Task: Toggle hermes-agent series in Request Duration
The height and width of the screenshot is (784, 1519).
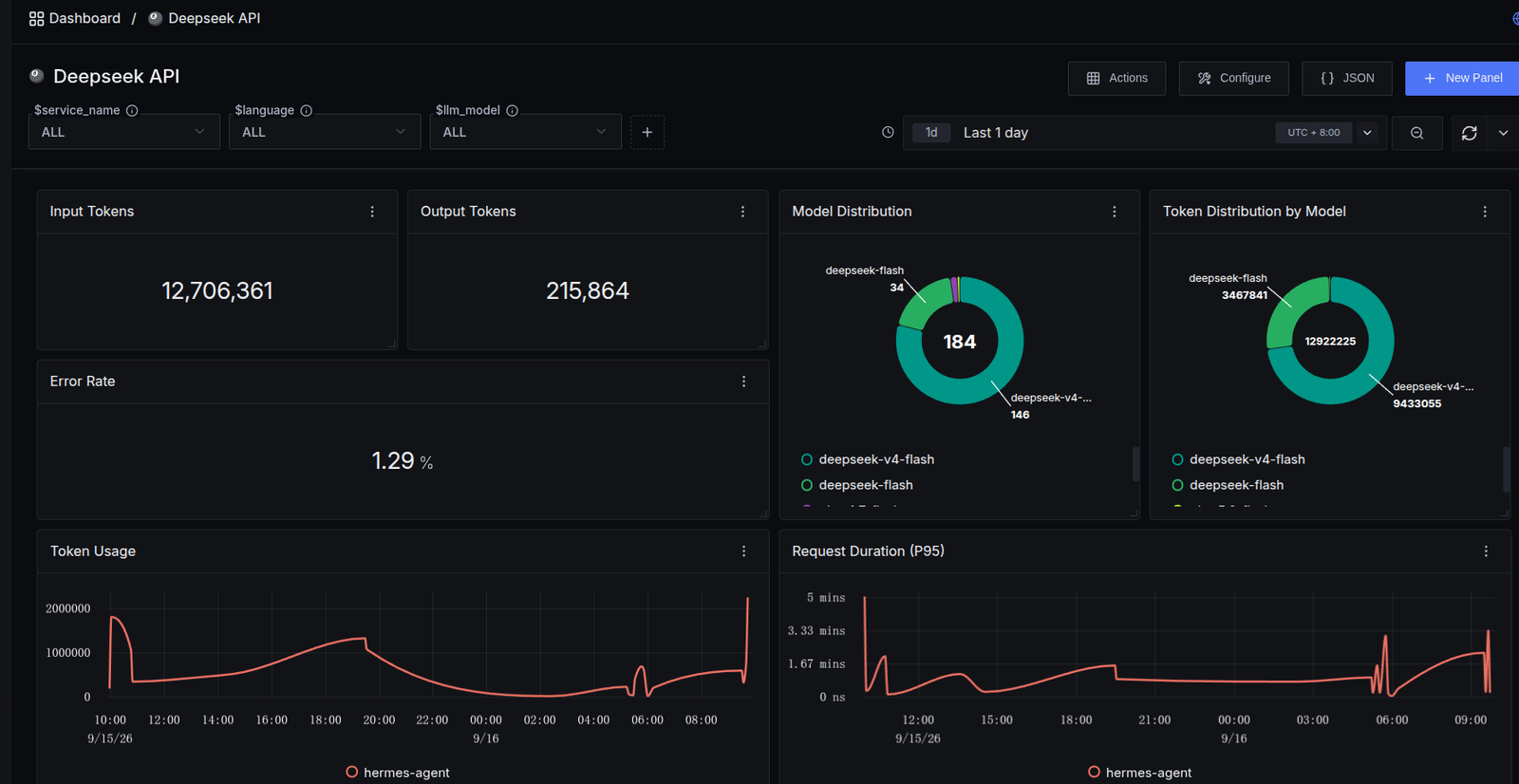Action: coord(1140,773)
